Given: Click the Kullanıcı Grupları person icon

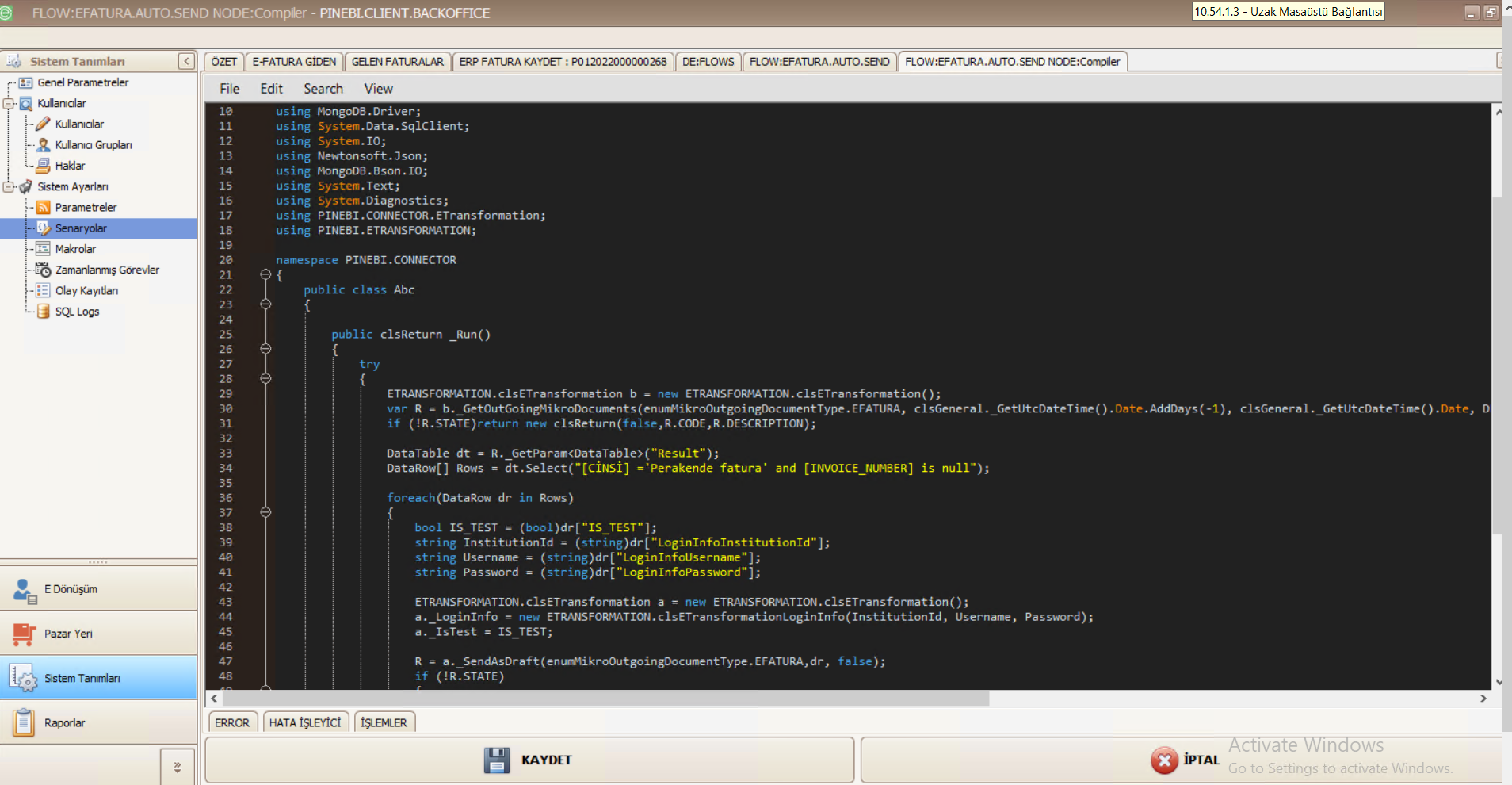Looking at the screenshot, I should pyautogui.click(x=43, y=144).
